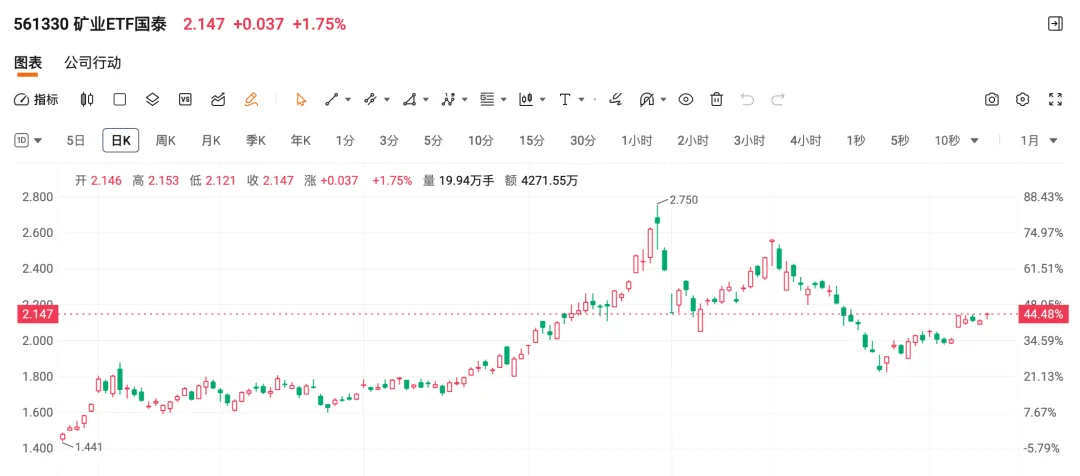Toggle the orange pencil drawing mode
This screenshot has height=476, width=1080.
(x=251, y=99)
